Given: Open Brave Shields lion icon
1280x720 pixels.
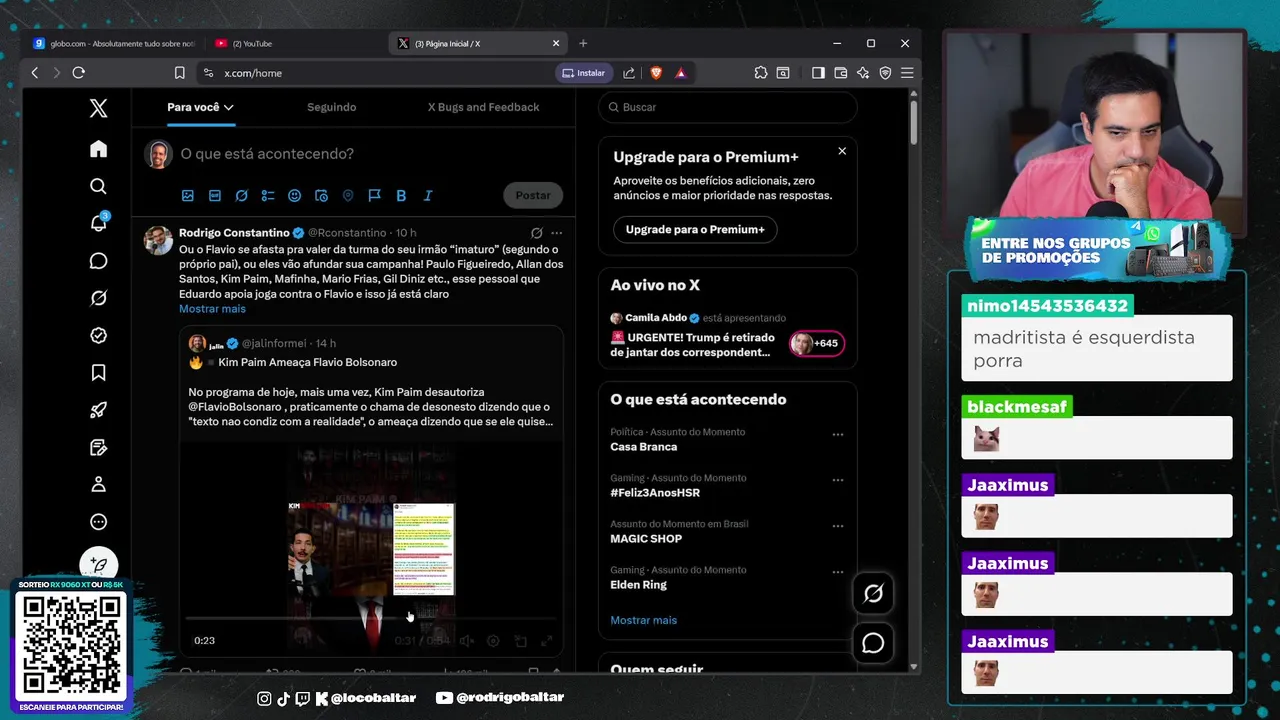Looking at the screenshot, I should pyautogui.click(x=657, y=73).
